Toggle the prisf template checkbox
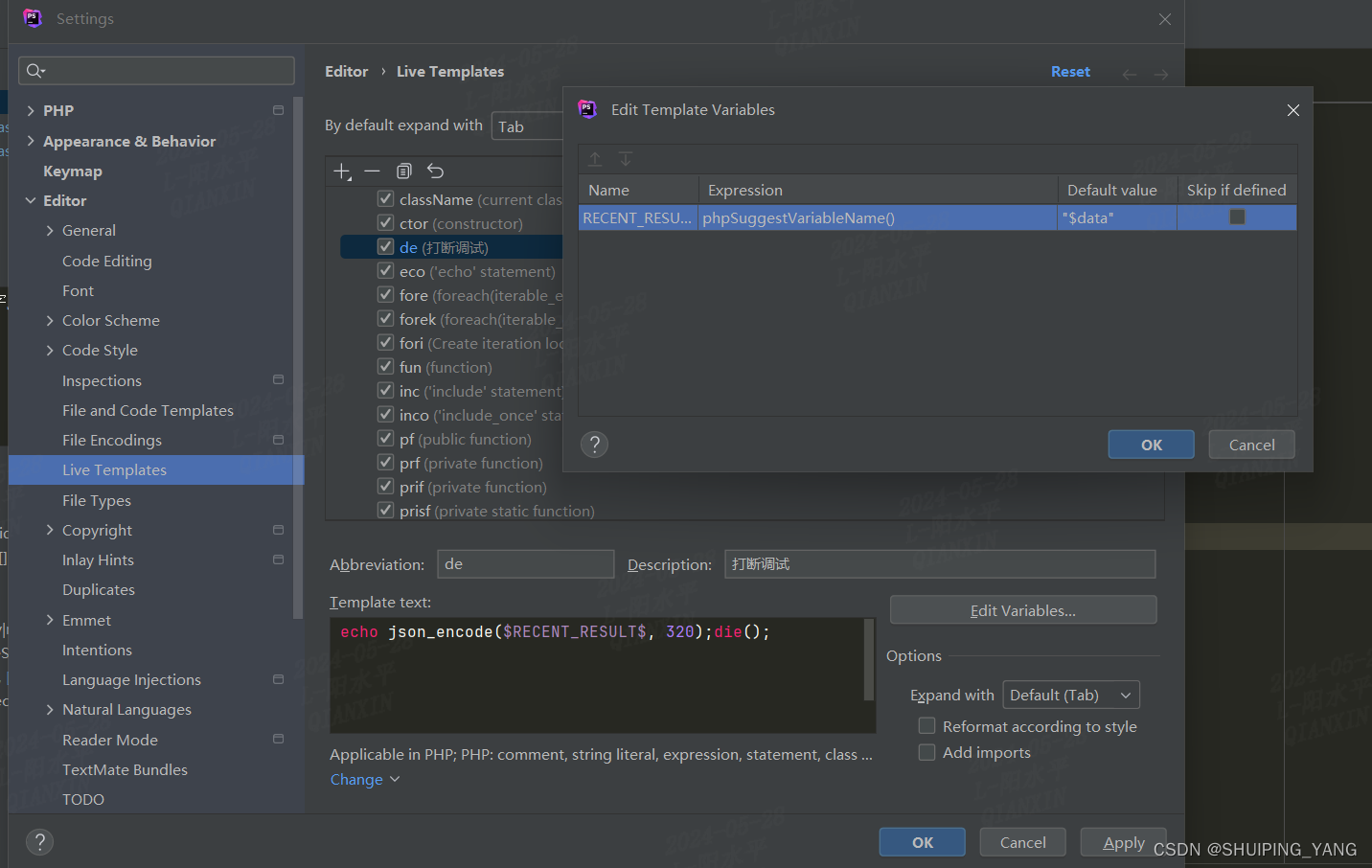This screenshot has height=868, width=1372. pos(385,510)
